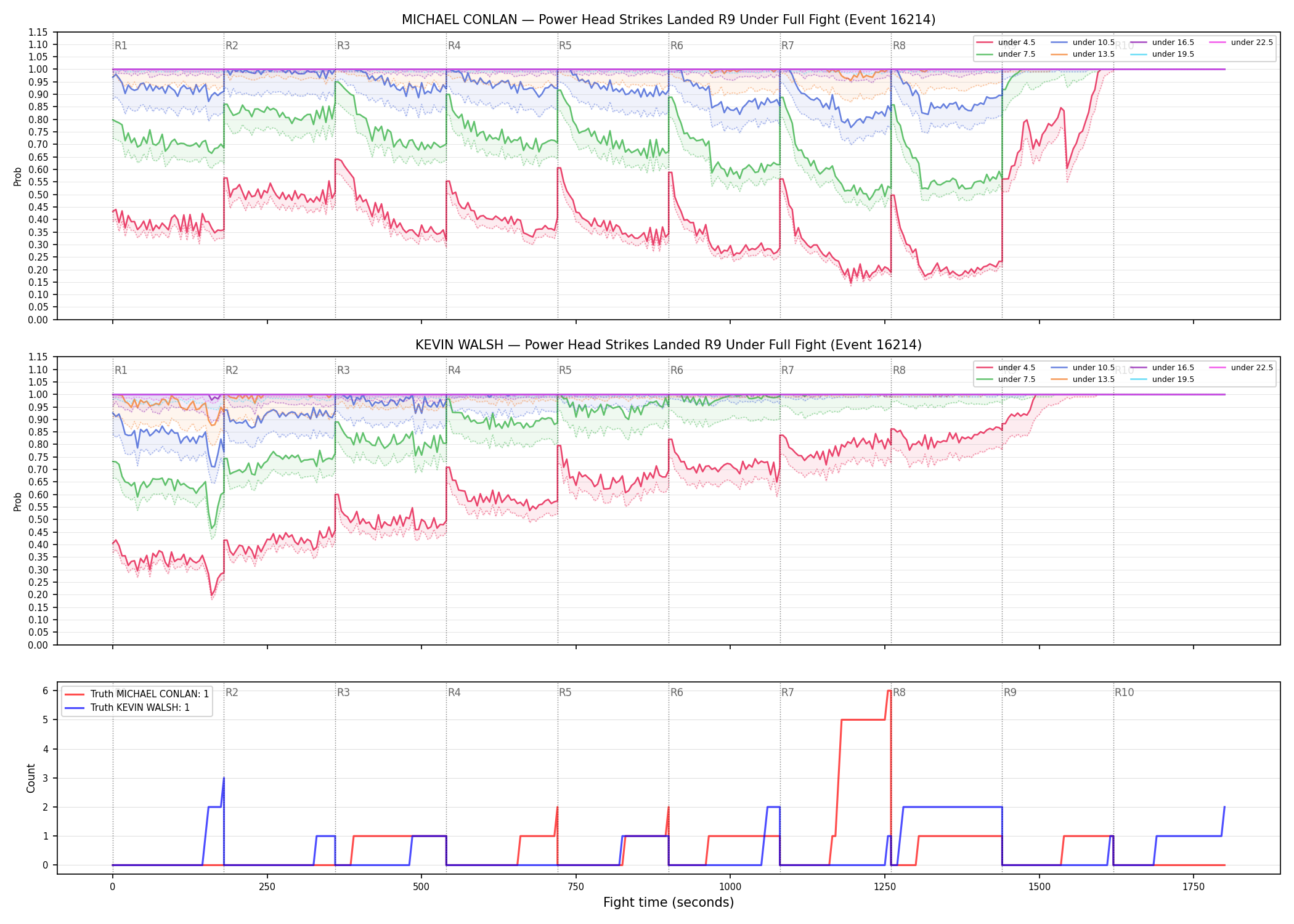Viewport: 1294px width, 924px height.
Task: Click the 1.15 tick label on Conlan chart
Action: [x=38, y=32]
